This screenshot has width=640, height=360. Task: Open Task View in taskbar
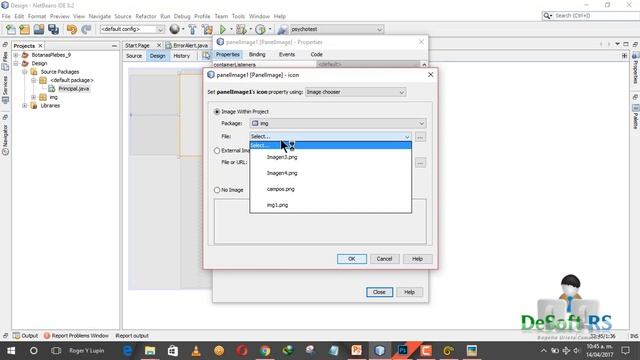pyautogui.click(x=56, y=351)
